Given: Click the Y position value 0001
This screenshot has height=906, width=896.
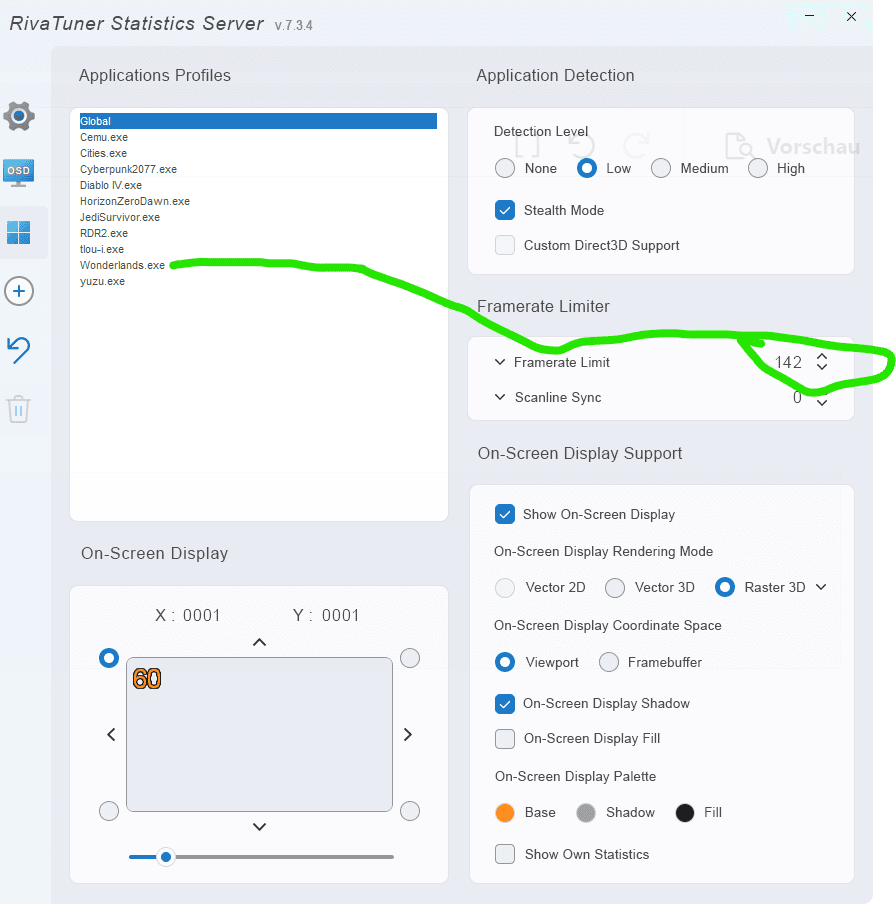Looking at the screenshot, I should (x=340, y=615).
